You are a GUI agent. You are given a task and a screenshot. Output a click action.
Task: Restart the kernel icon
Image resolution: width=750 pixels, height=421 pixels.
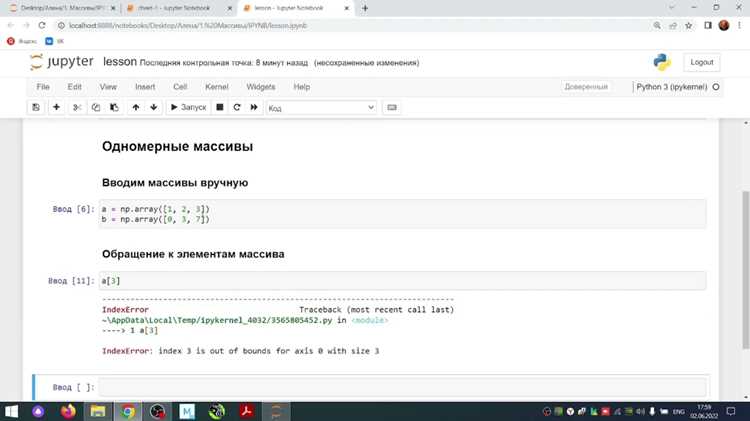click(237, 108)
